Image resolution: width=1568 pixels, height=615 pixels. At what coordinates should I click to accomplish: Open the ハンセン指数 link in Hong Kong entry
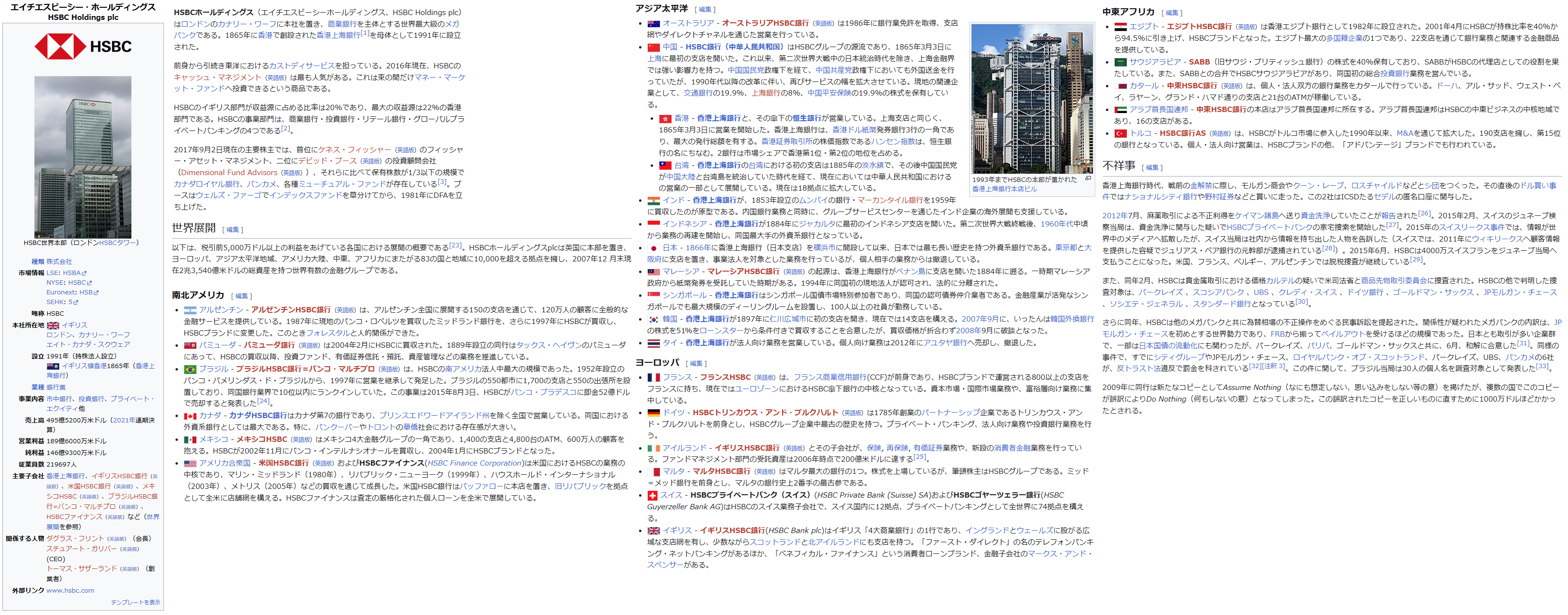click(x=893, y=142)
